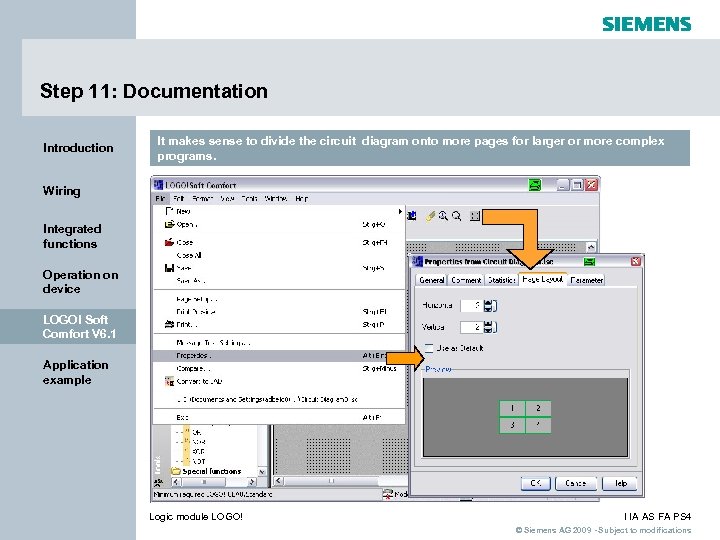This screenshot has width=720, height=540.
Task: Click the yellow pencil tool in toolbar
Action: click(x=430, y=216)
